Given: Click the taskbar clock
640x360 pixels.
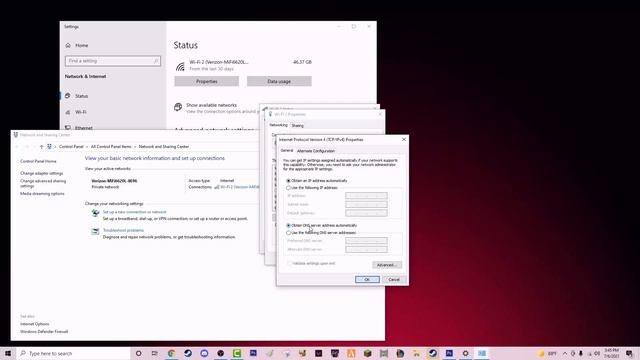Looking at the screenshot, I should pyautogui.click(x=612, y=353).
